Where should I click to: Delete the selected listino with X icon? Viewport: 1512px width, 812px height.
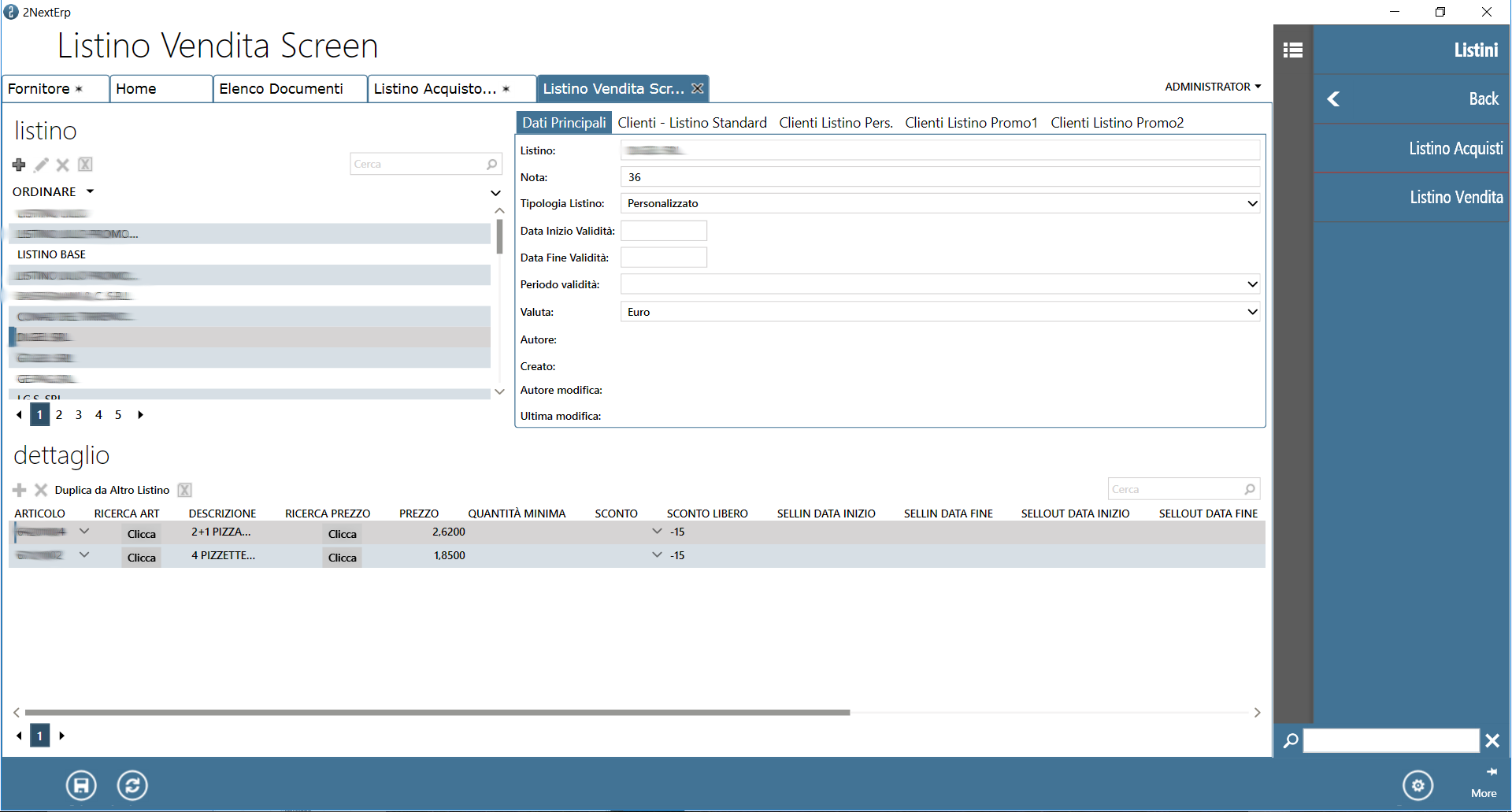(63, 165)
